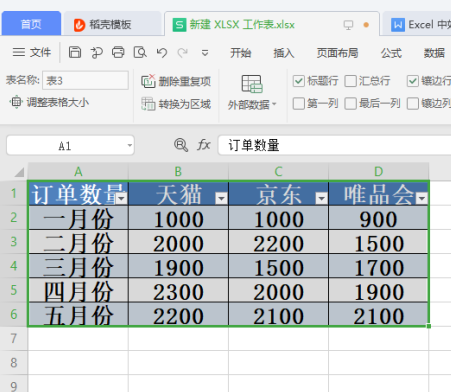Screen dimensions: 451x392
Task: Click the zoom magnifier icon by formula bar
Action: (x=181, y=145)
